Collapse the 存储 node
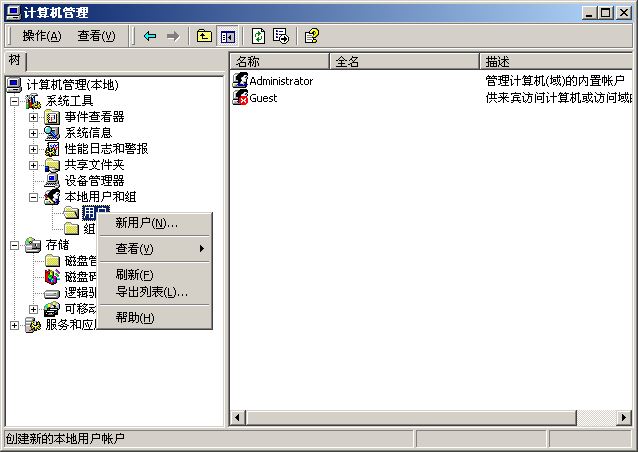The image size is (638, 452). pyautogui.click(x=14, y=245)
